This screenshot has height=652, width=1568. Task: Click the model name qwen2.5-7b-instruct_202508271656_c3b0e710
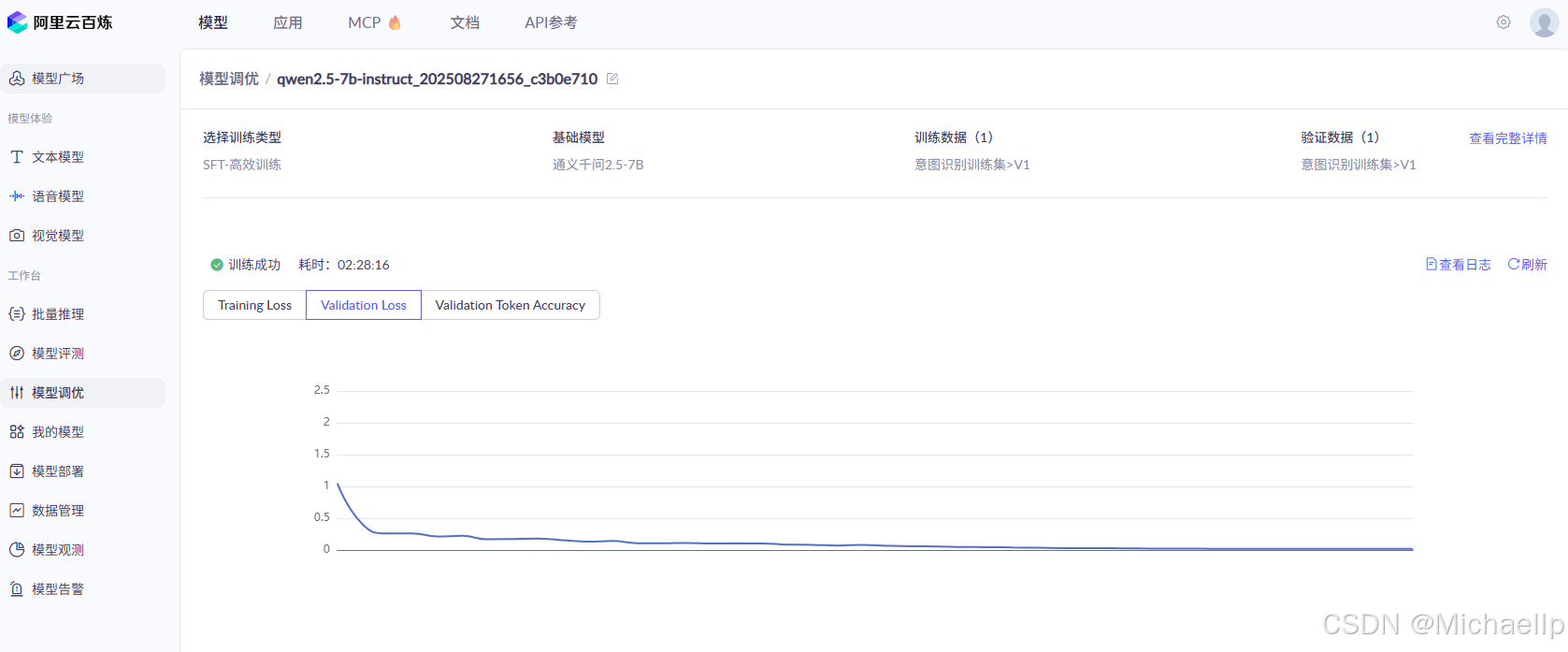point(437,79)
